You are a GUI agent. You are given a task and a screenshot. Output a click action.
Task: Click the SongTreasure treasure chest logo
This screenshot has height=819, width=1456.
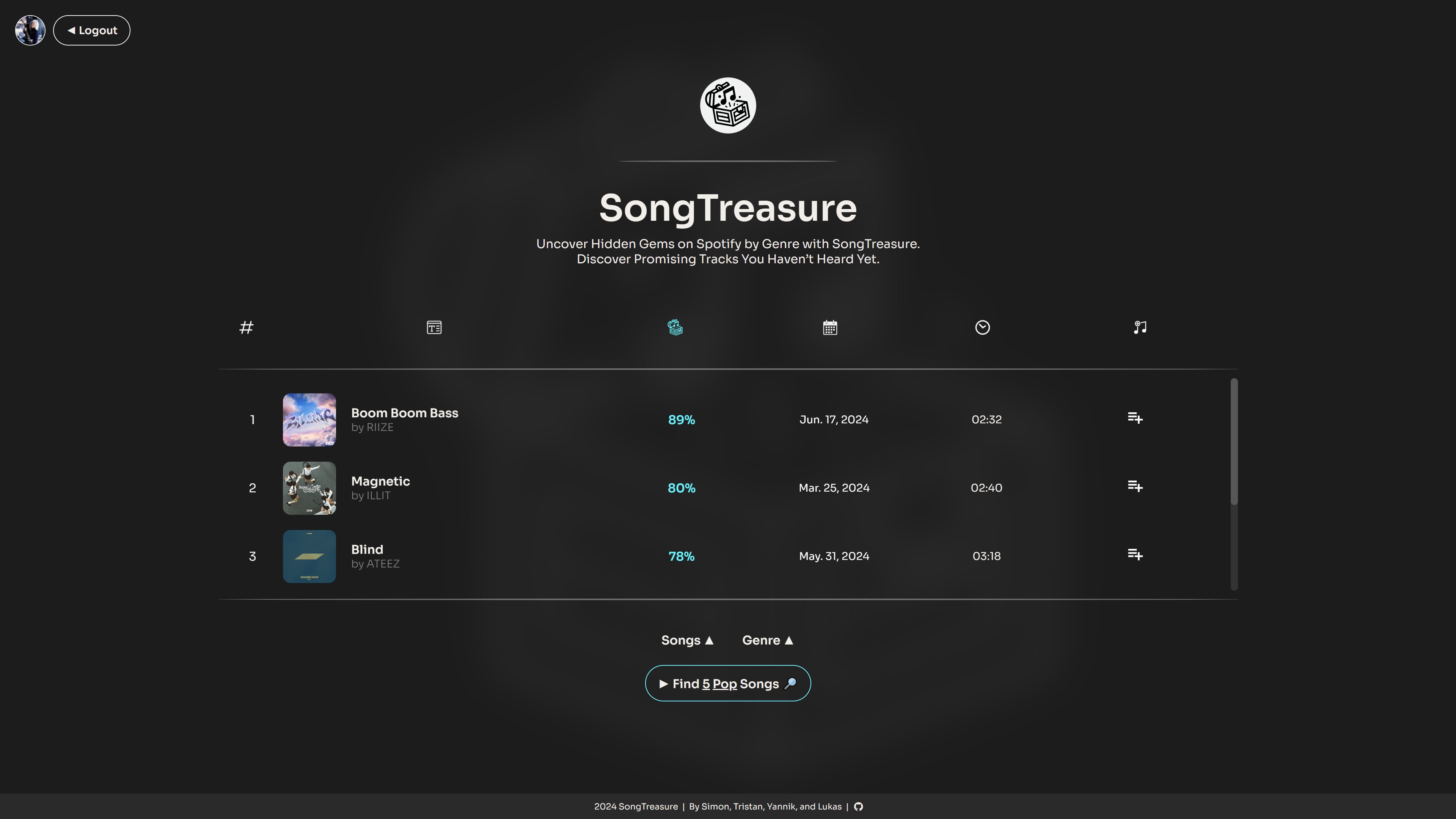pyautogui.click(x=728, y=106)
